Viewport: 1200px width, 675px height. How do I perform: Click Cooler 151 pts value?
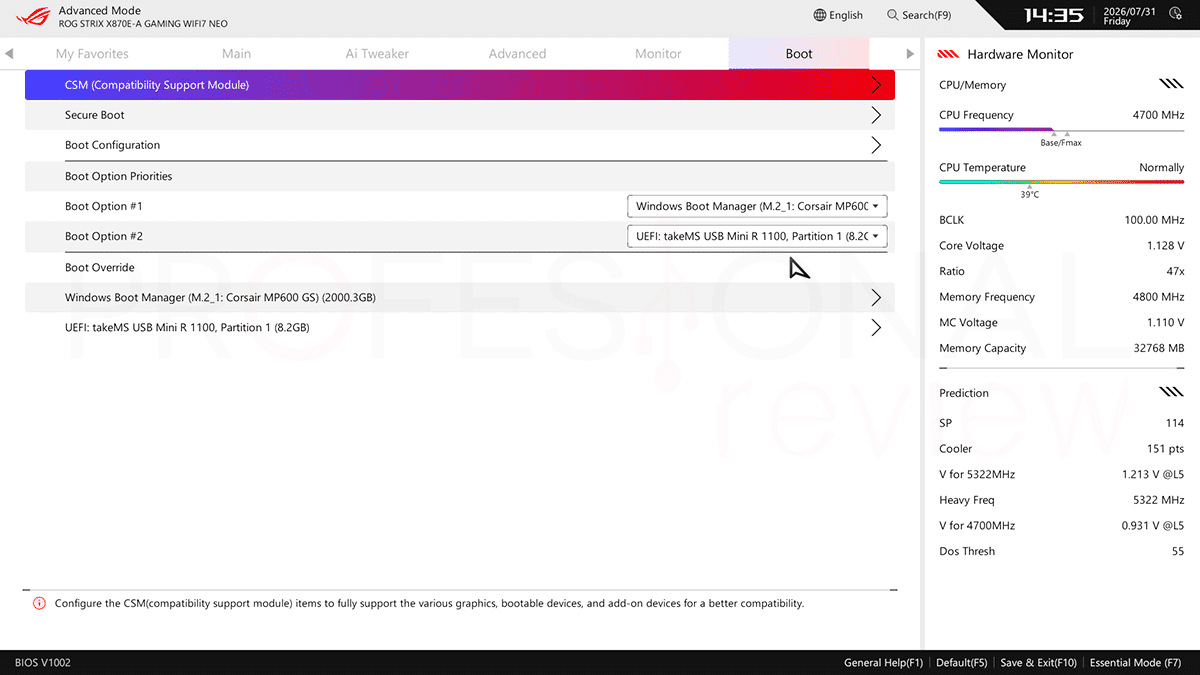[x=1165, y=449]
